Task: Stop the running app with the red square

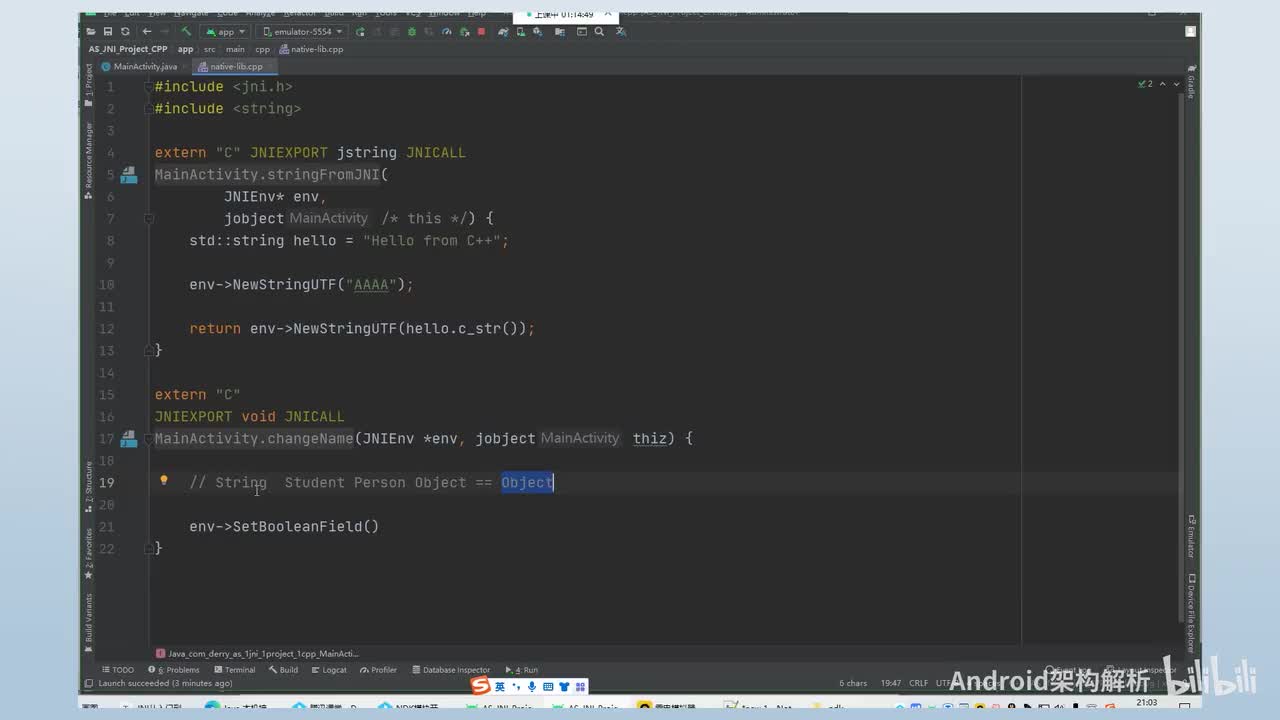Action: (x=481, y=32)
